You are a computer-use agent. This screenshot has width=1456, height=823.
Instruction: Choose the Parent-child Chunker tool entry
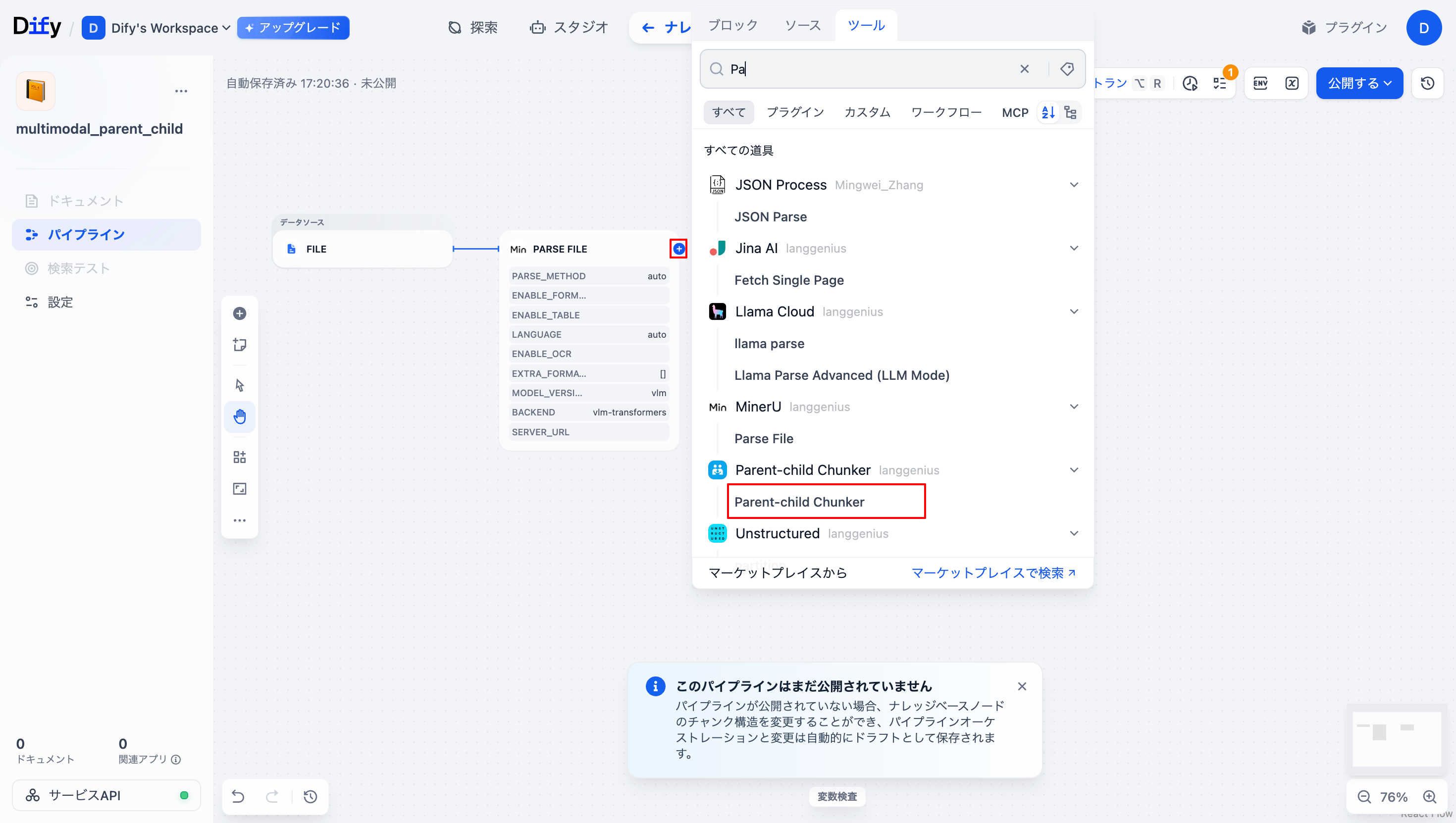(799, 502)
